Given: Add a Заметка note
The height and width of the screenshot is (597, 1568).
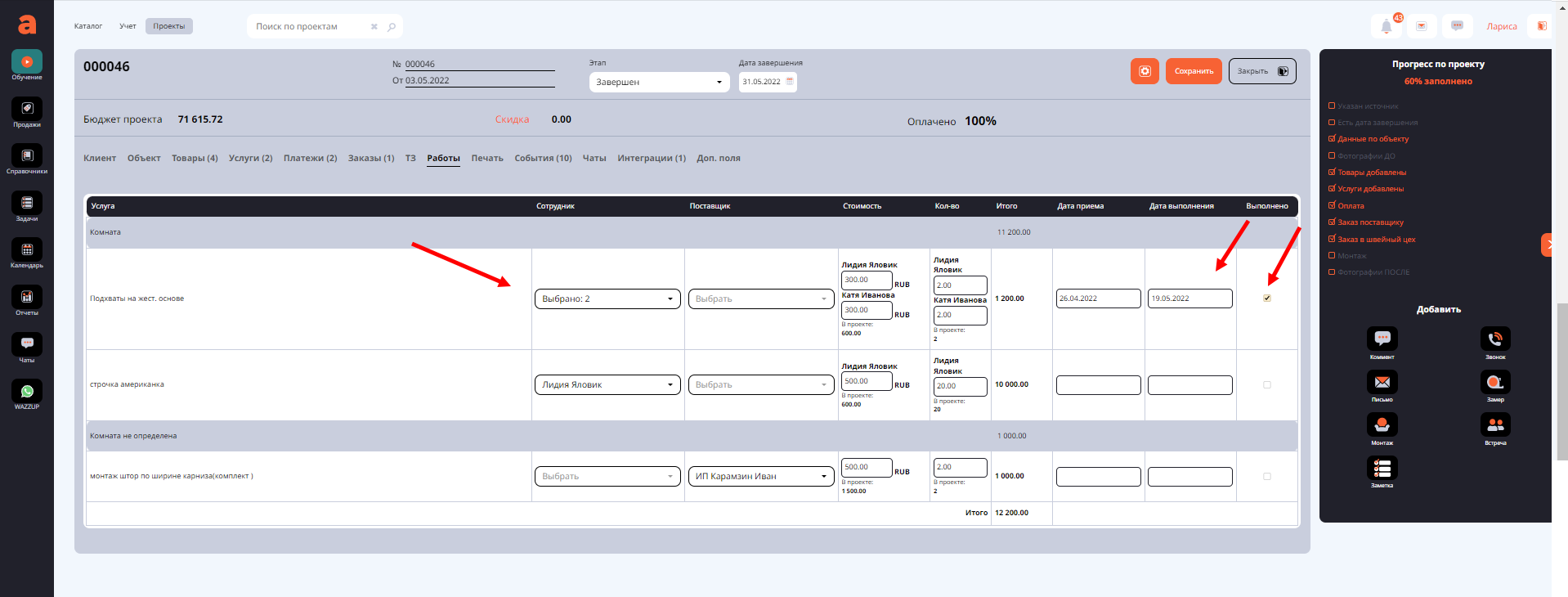Looking at the screenshot, I should 1382,469.
